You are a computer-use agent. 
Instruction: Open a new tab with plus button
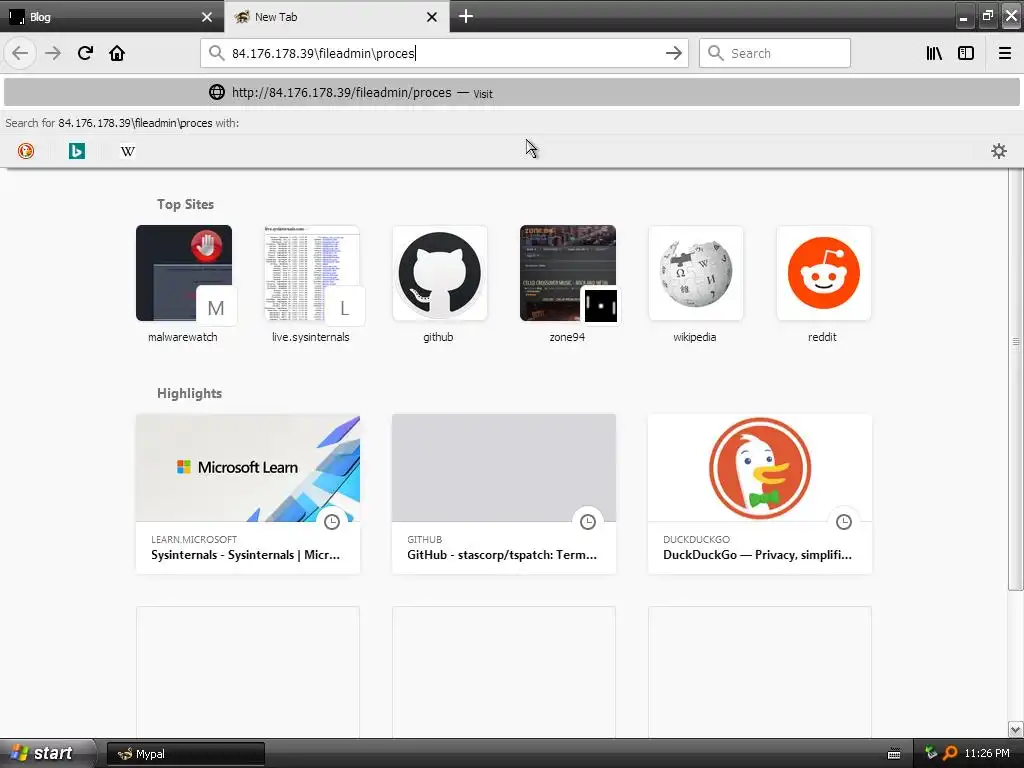466,16
